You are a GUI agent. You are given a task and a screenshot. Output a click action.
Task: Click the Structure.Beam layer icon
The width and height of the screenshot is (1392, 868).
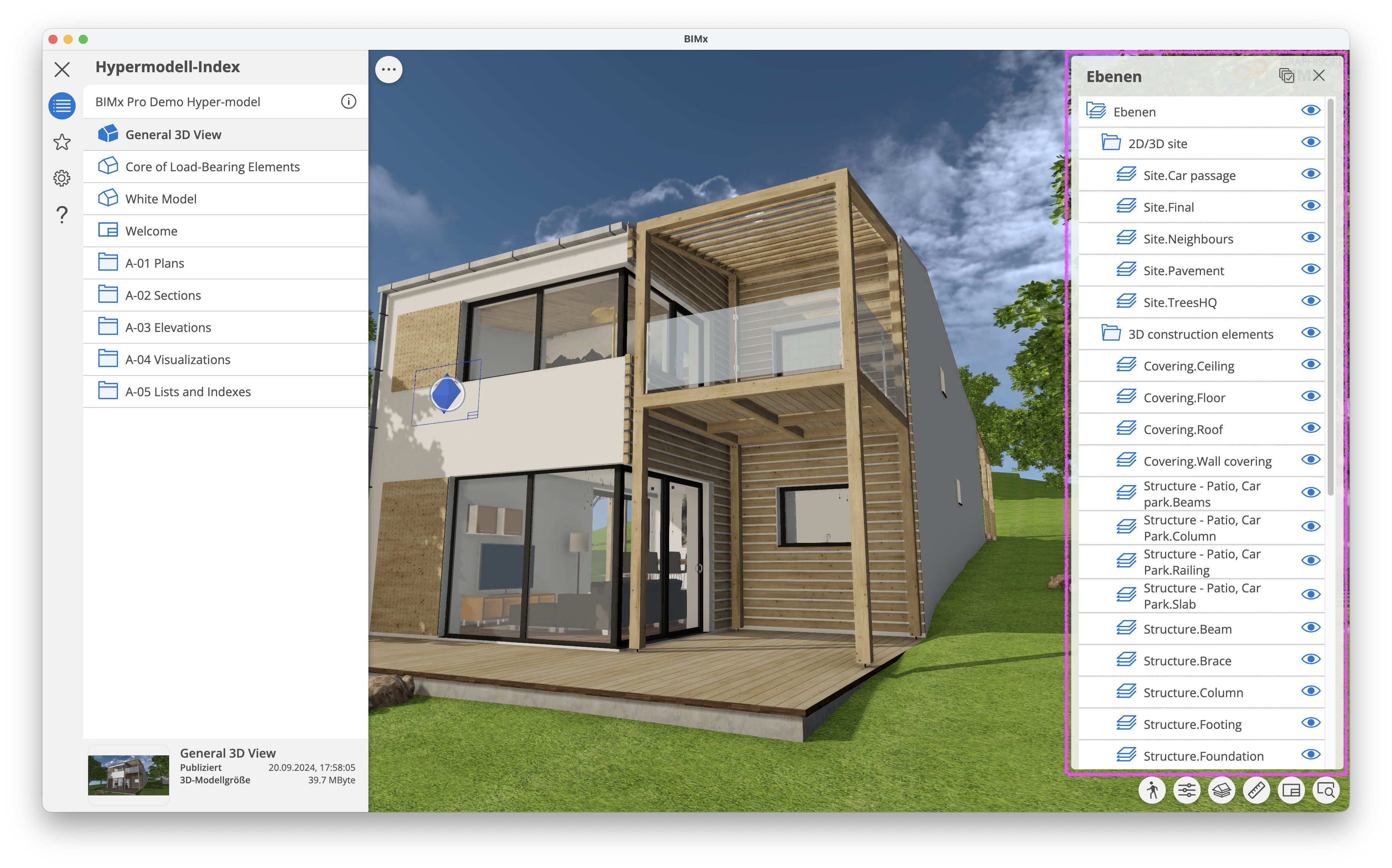pos(1126,628)
